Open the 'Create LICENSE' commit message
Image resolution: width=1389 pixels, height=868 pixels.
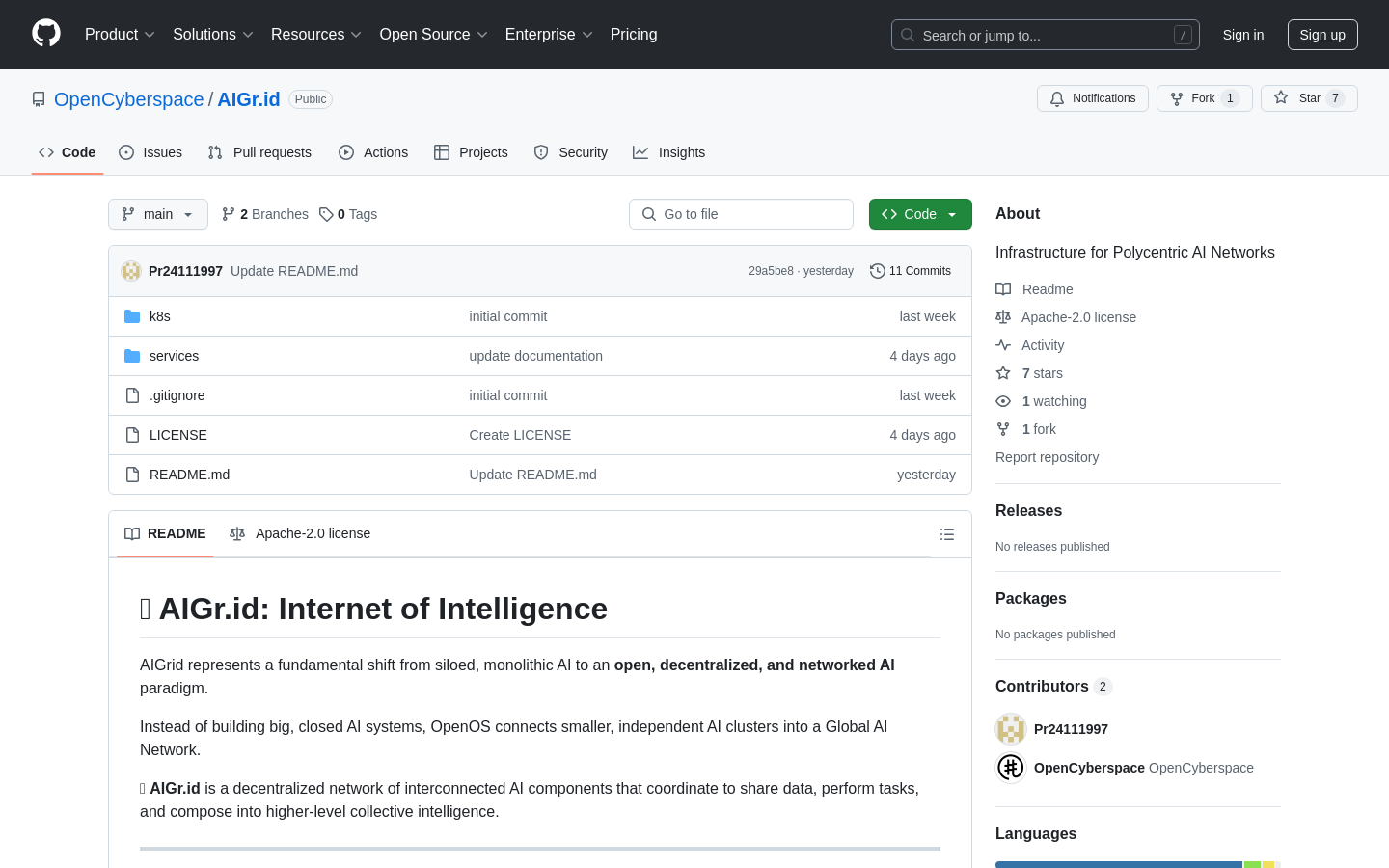520,435
